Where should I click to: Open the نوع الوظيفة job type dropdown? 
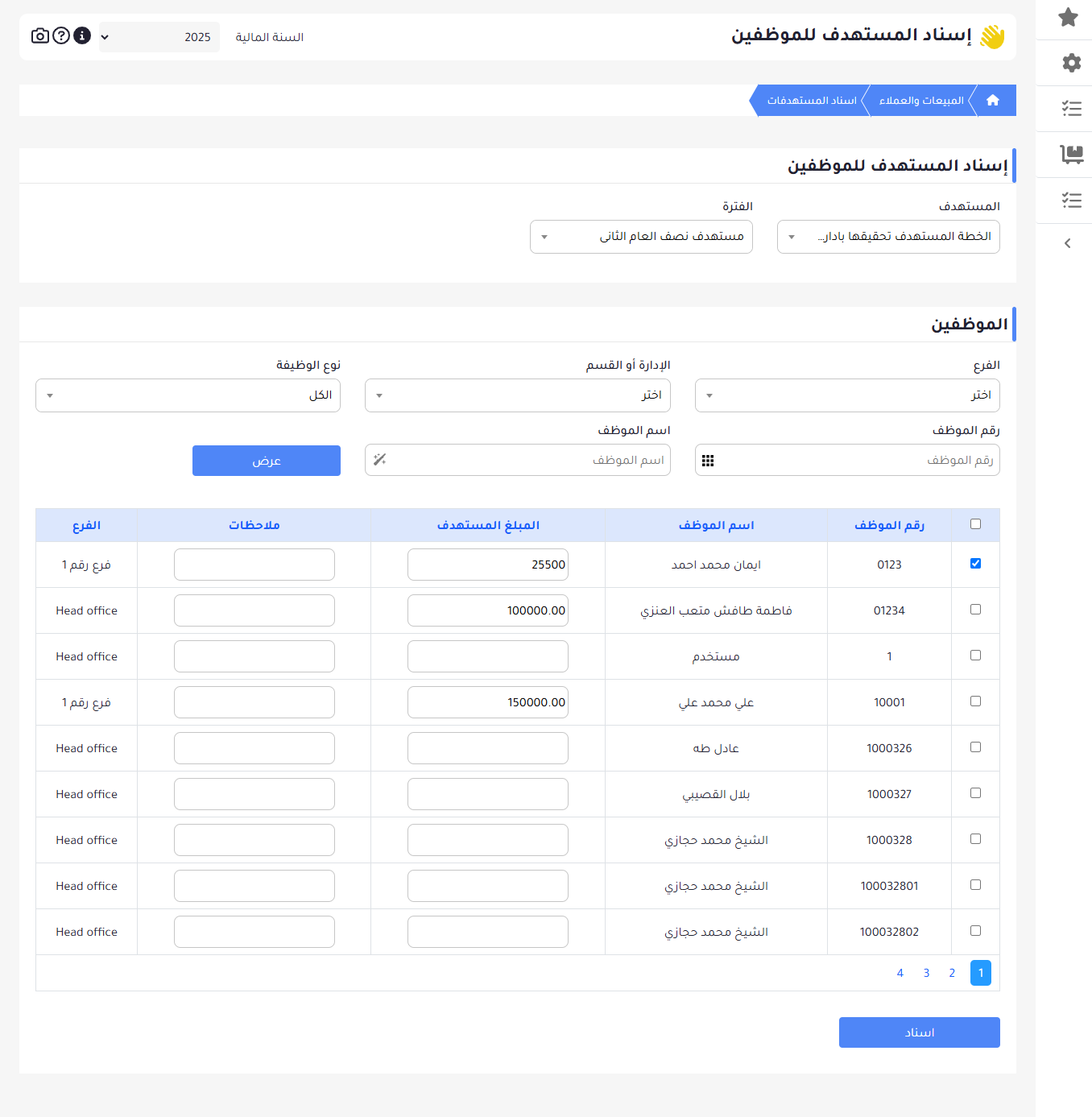pos(188,395)
